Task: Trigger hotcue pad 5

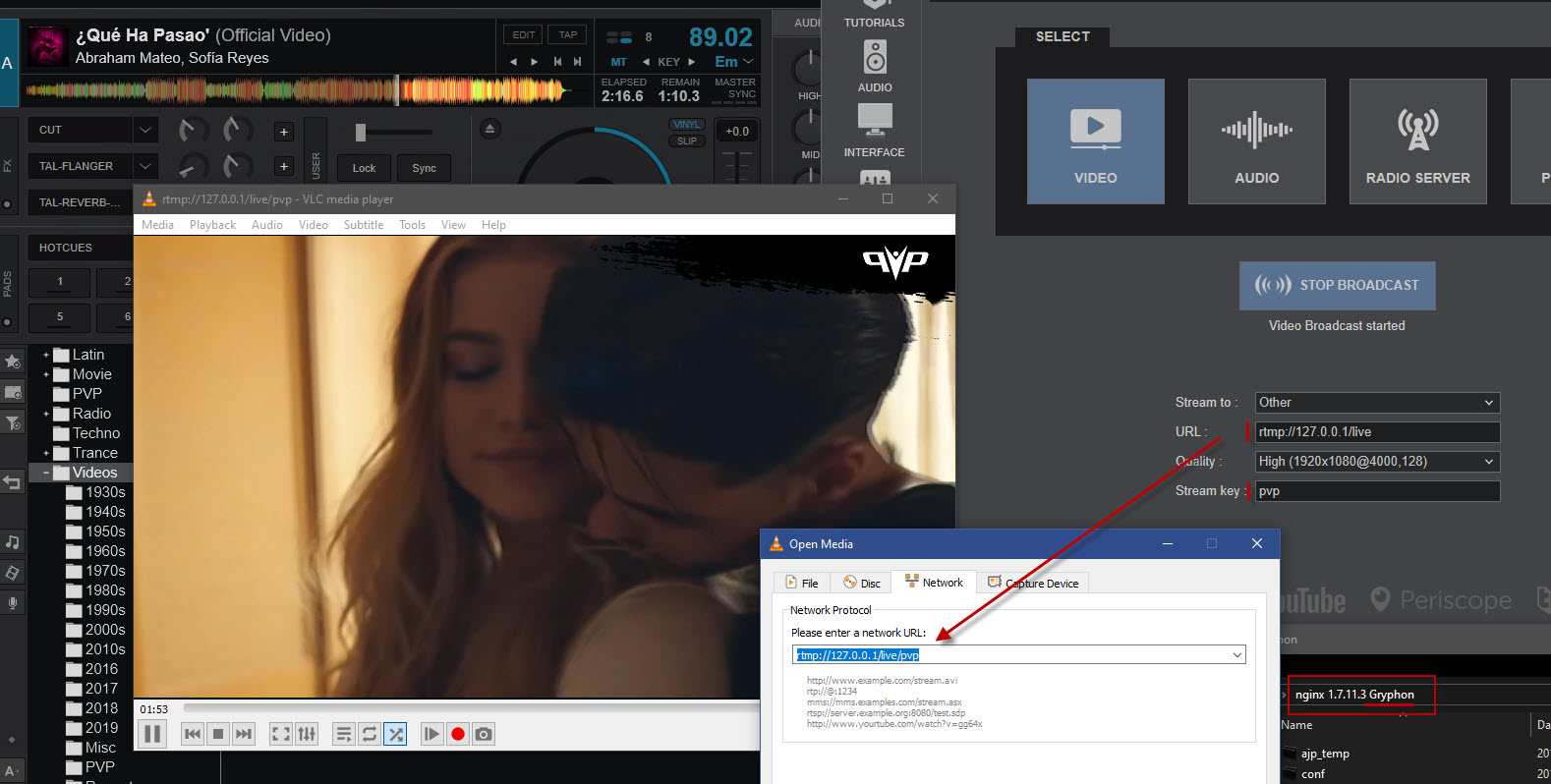Action: tap(60, 317)
